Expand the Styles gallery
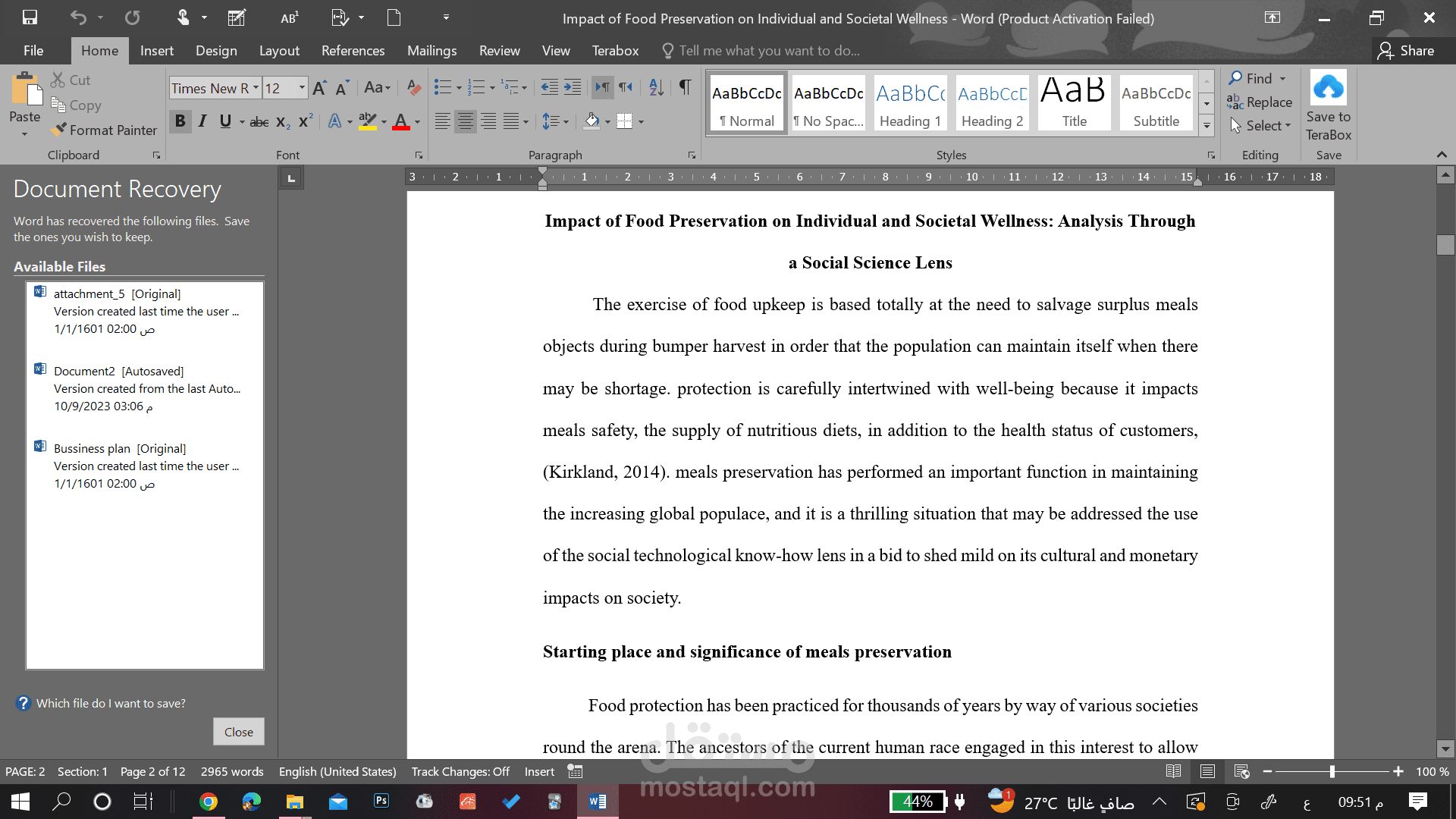 coord(1207,126)
